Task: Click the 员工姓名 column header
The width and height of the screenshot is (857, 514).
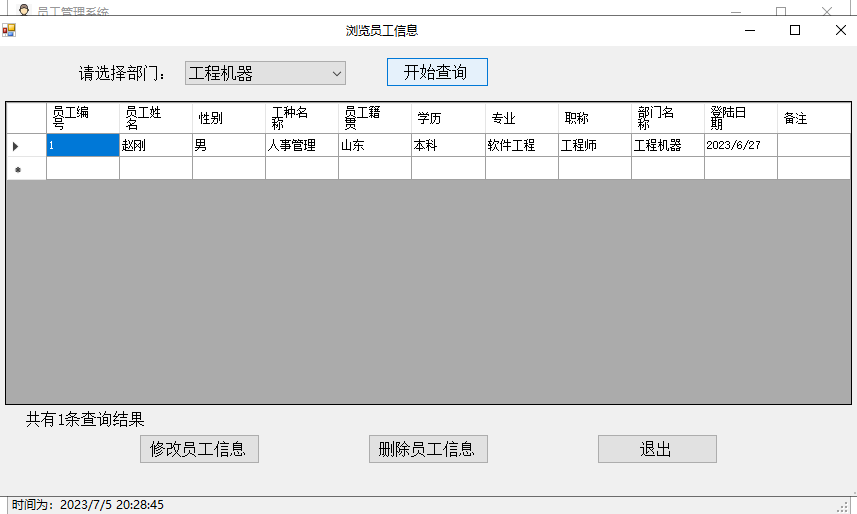Action: tap(155, 118)
